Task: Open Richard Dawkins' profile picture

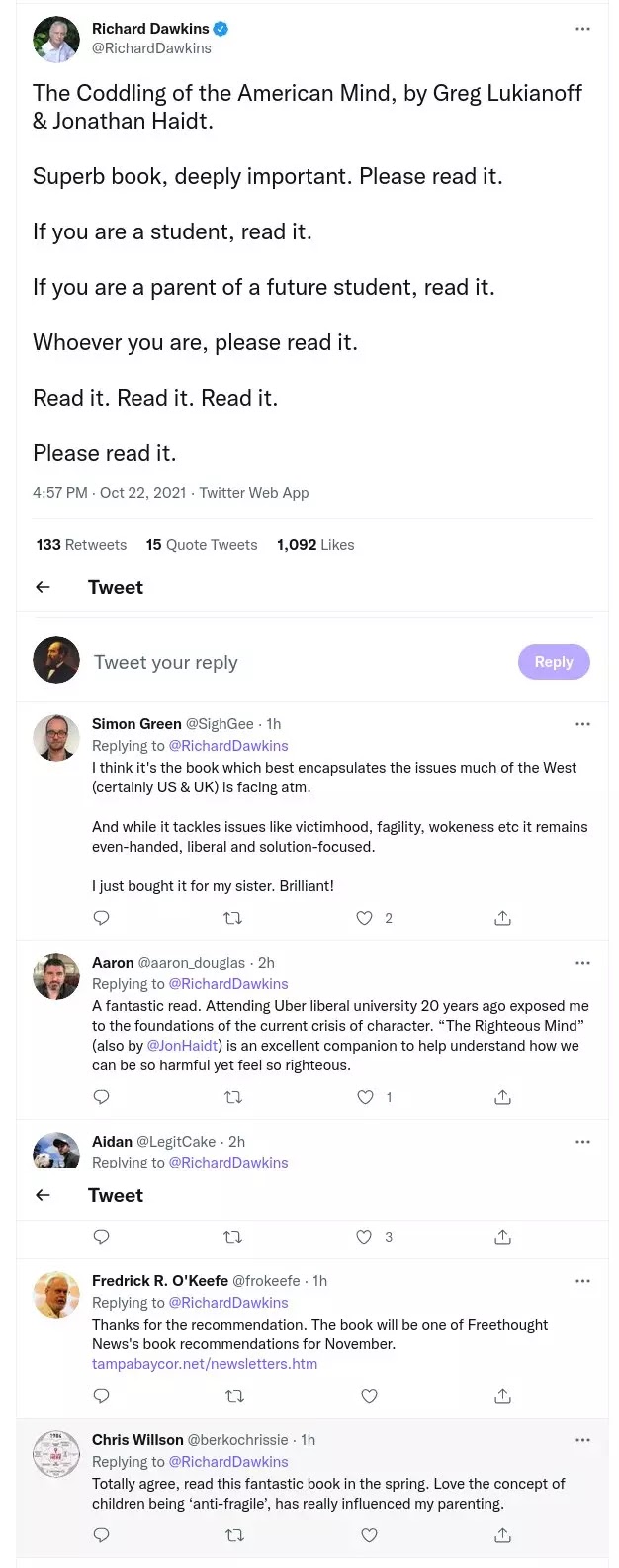Action: 55,40
